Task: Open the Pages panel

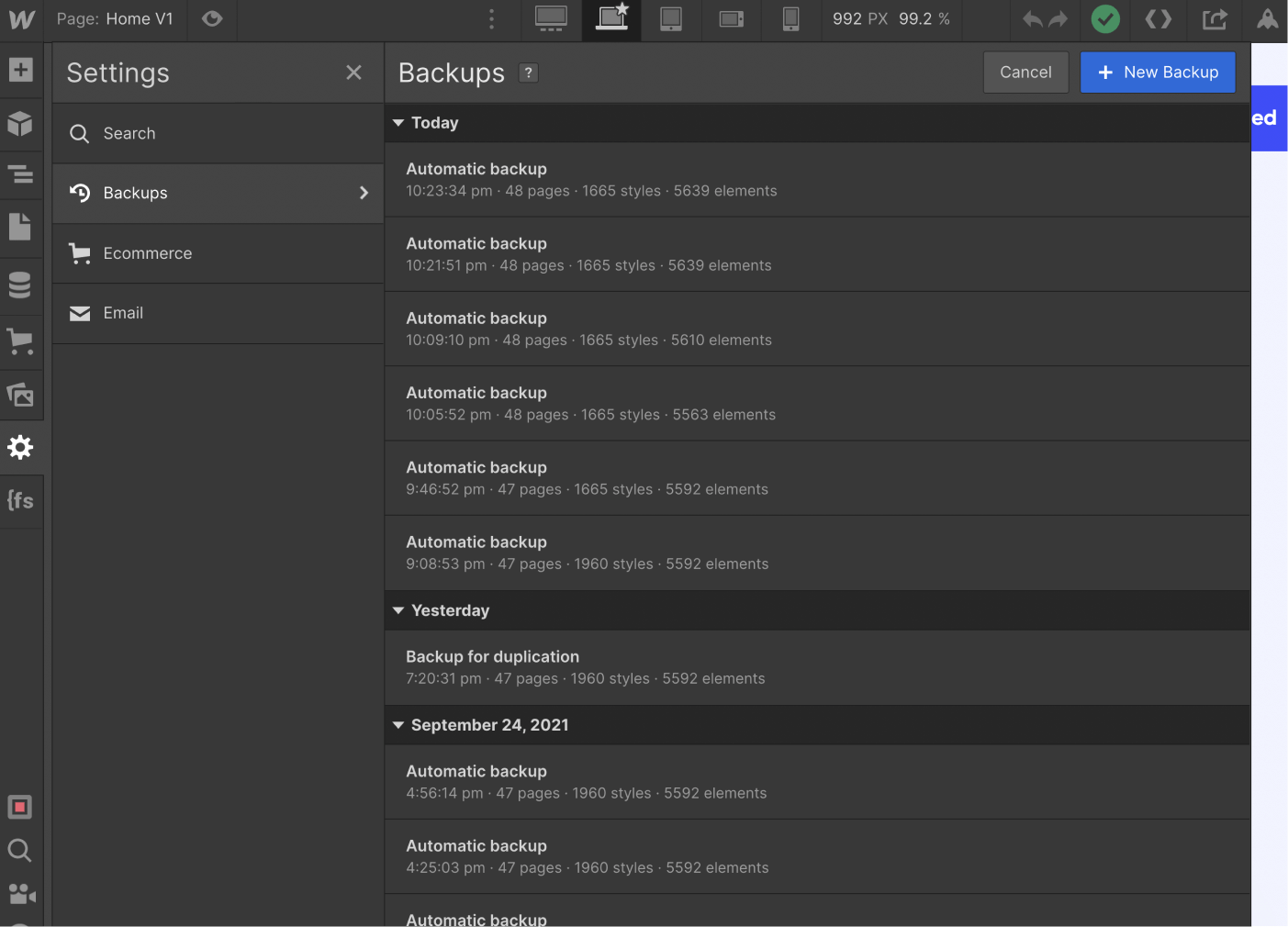Action: point(20,227)
